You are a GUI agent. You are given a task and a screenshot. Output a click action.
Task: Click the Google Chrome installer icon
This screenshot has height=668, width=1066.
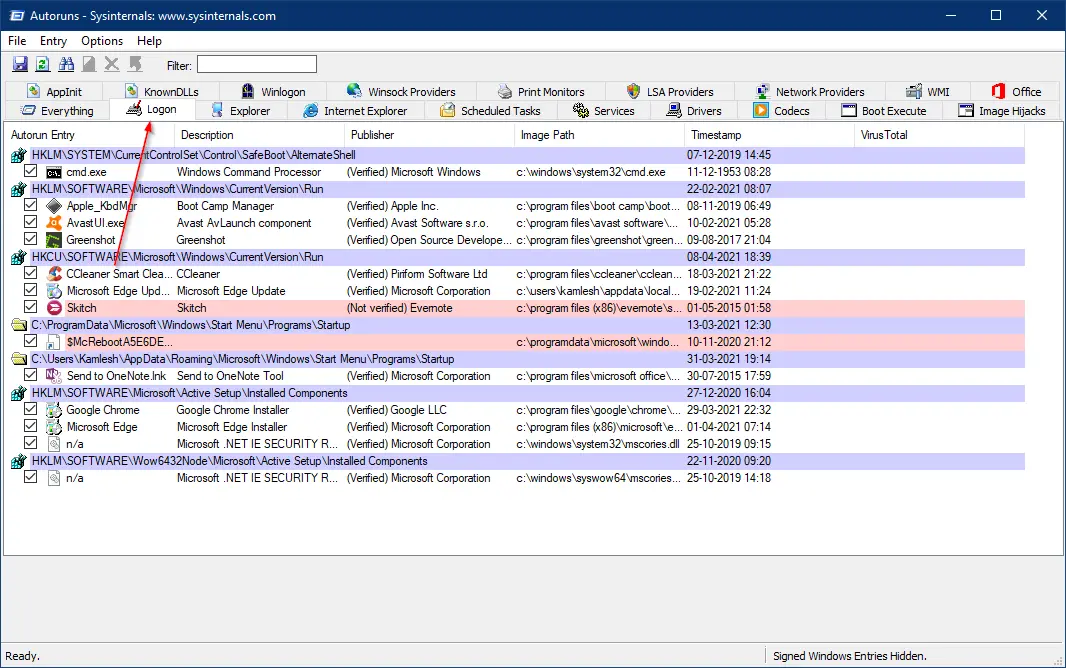click(54, 410)
